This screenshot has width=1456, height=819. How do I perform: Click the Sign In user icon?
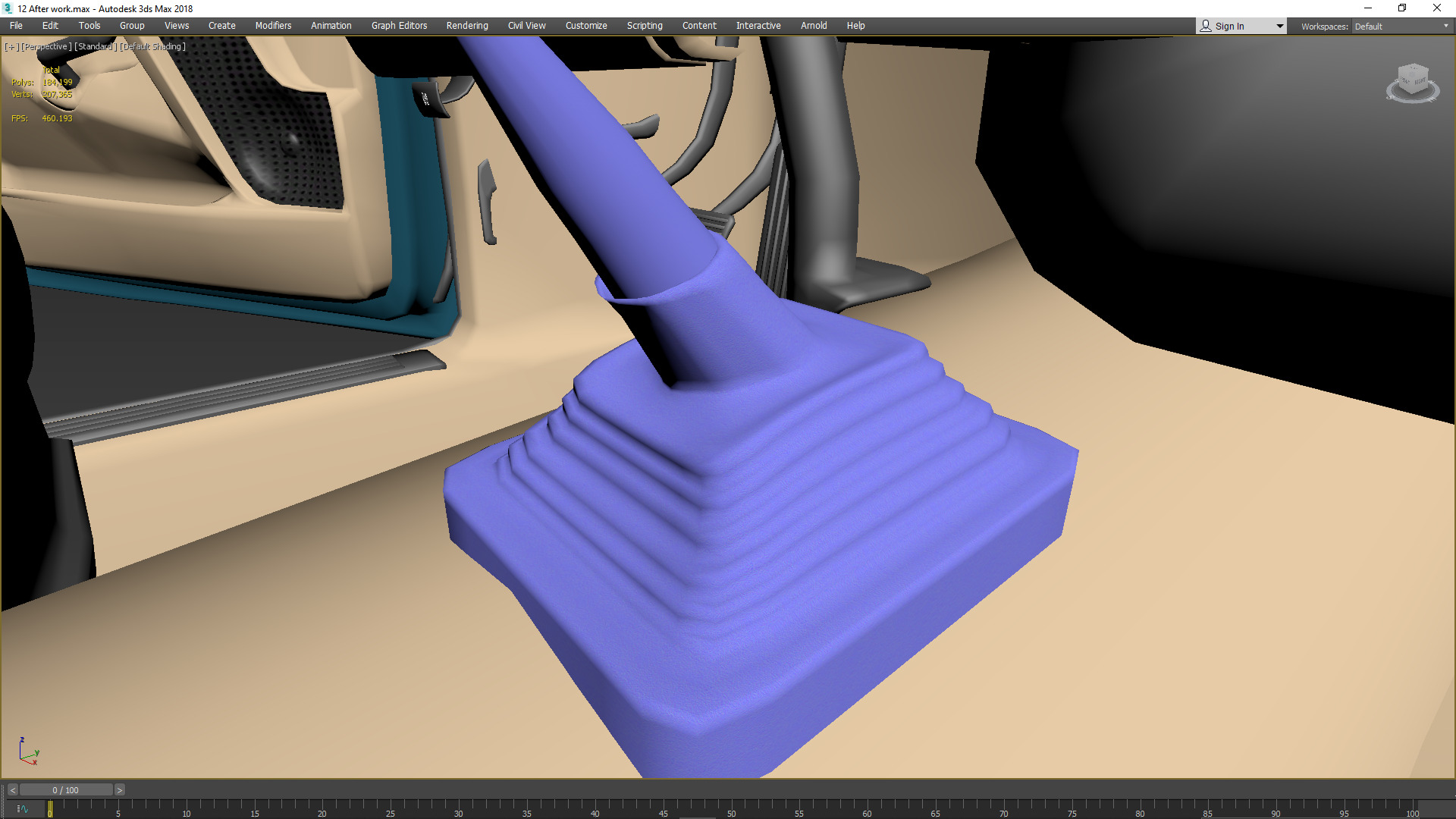(x=1206, y=26)
